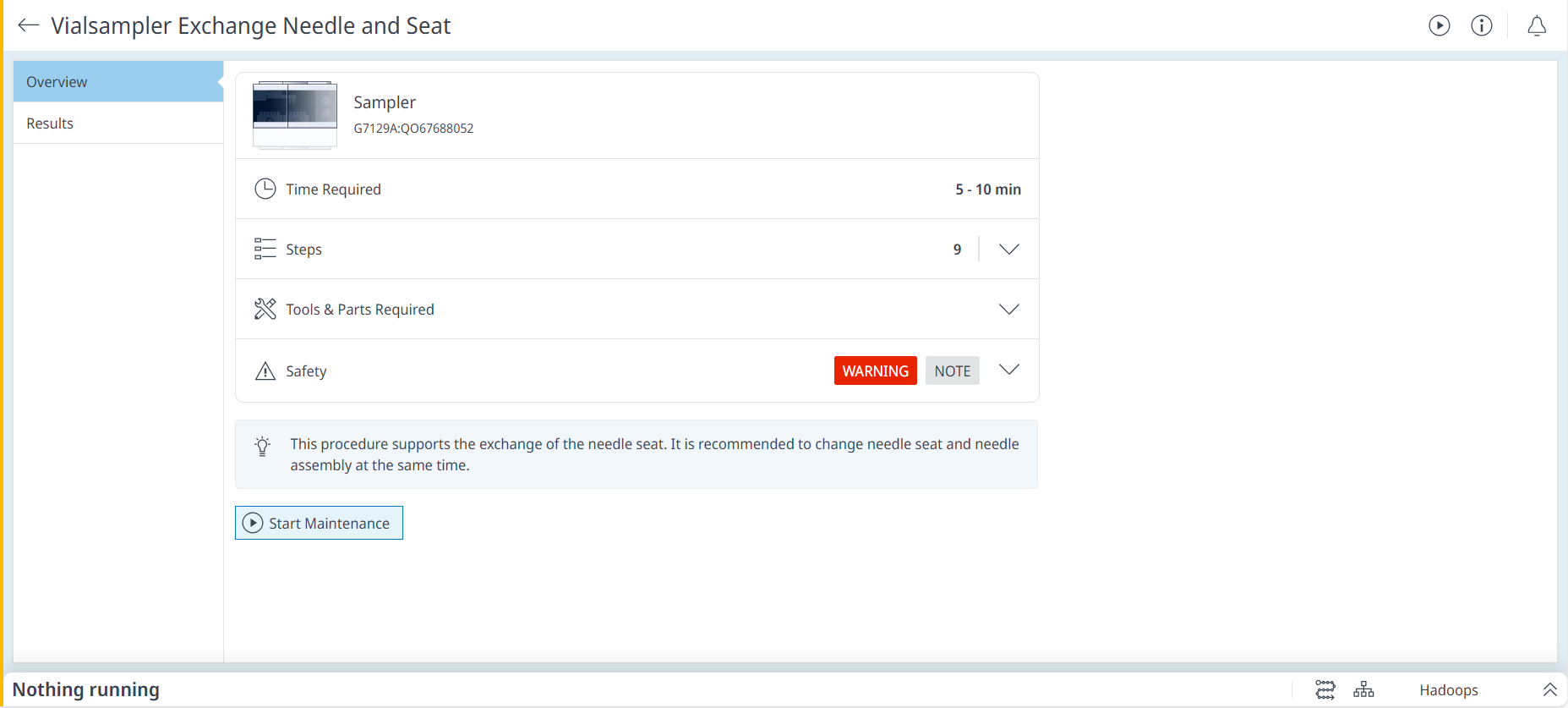
Task: Click the flow configuration icon in status bar
Action: (1325, 689)
